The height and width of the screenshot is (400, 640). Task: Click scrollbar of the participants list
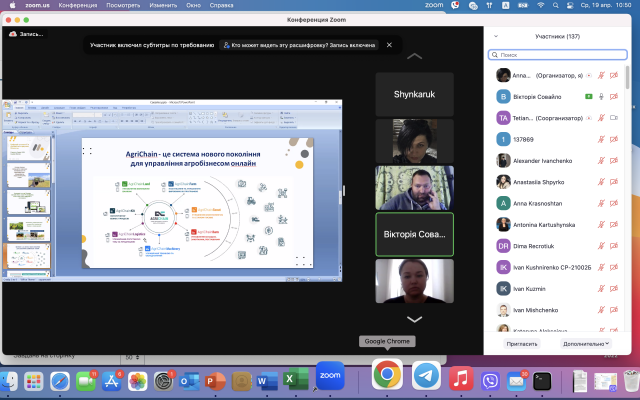[x=627, y=77]
